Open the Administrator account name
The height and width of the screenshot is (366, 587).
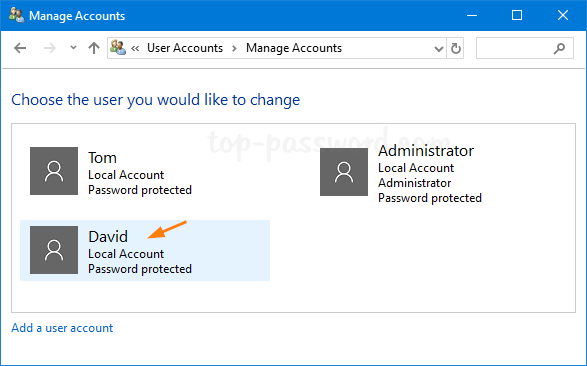(x=426, y=151)
